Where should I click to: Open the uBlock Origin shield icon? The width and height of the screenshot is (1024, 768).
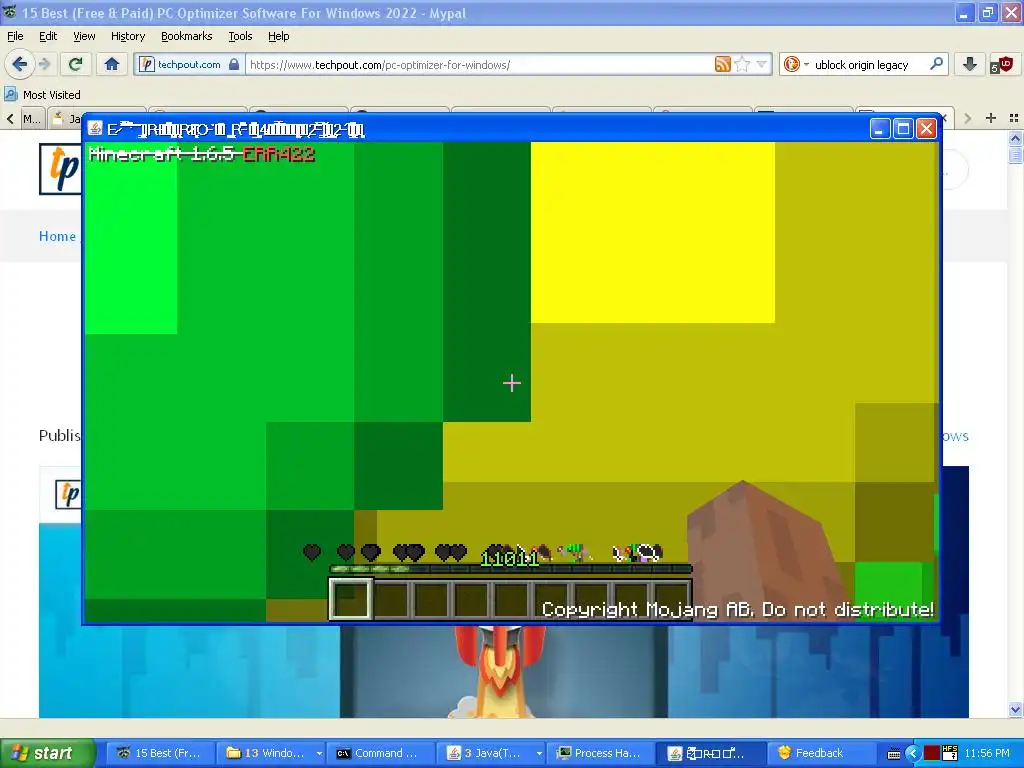pyautogui.click(x=1001, y=64)
